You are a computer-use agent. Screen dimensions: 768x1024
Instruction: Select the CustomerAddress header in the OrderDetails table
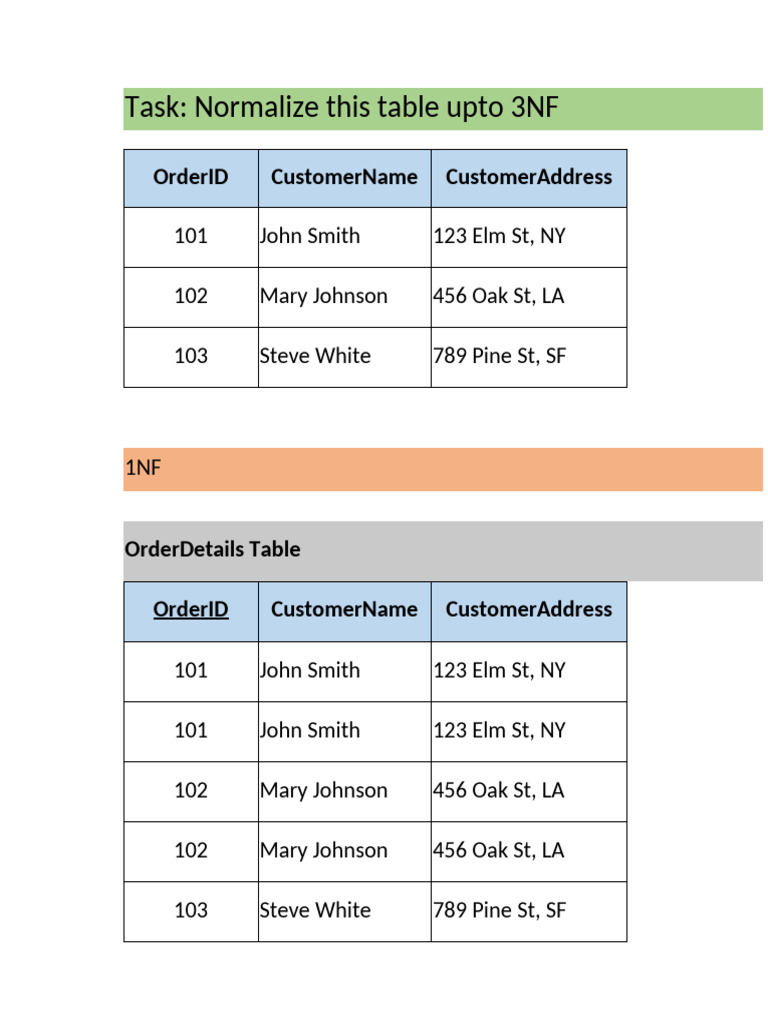529,610
